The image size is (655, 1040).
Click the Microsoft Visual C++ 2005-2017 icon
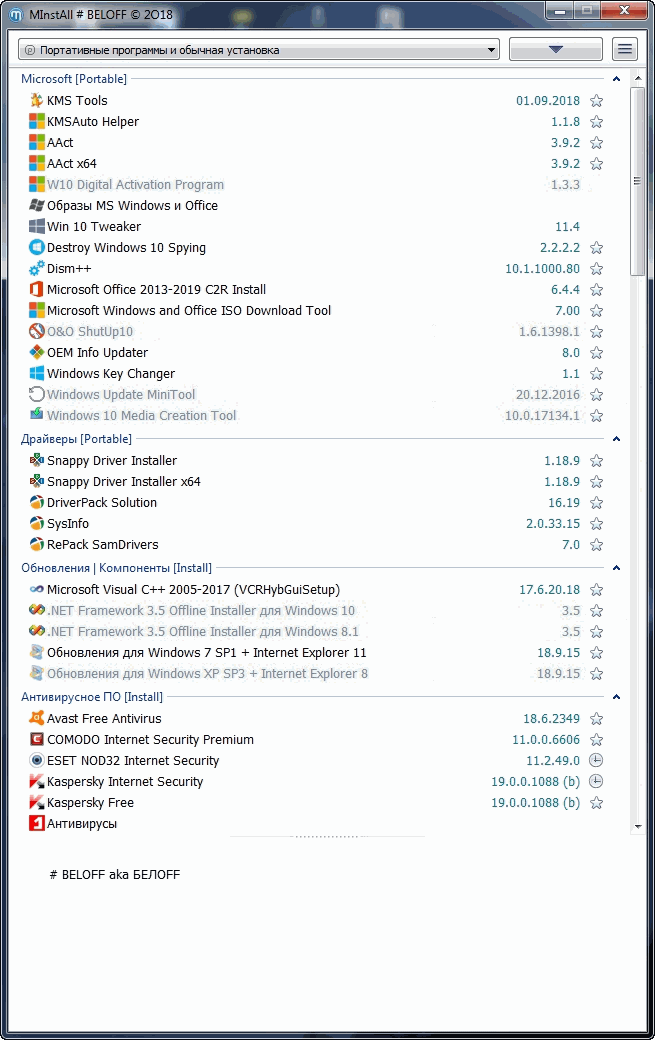point(36,590)
